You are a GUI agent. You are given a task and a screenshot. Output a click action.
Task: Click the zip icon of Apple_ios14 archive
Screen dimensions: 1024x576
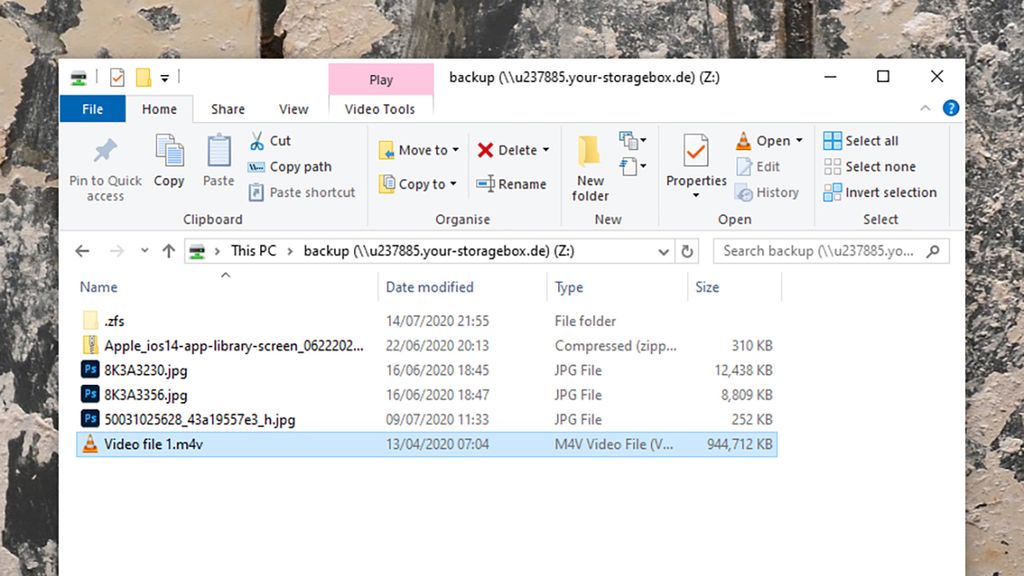[90, 345]
